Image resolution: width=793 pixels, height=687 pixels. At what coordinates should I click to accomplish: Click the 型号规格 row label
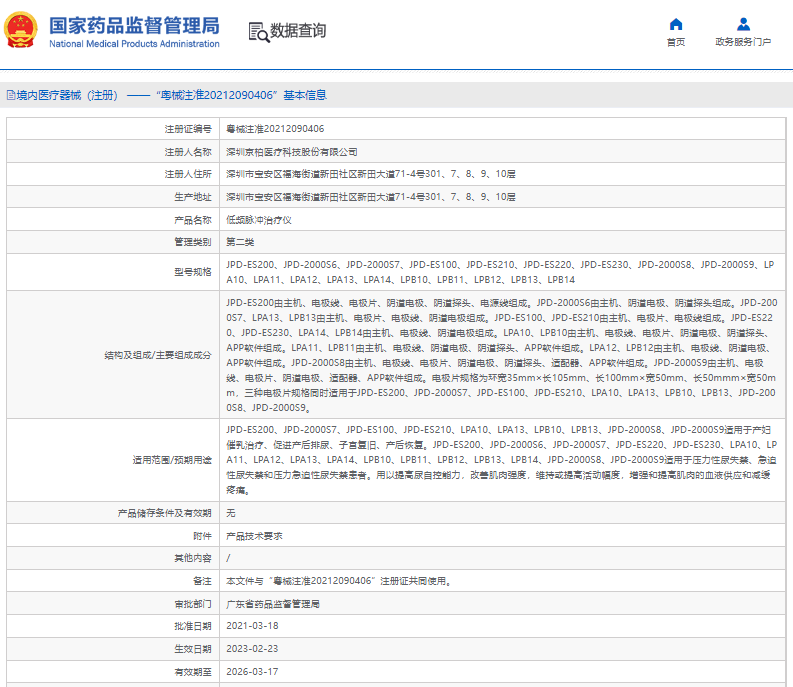pyautogui.click(x=193, y=272)
